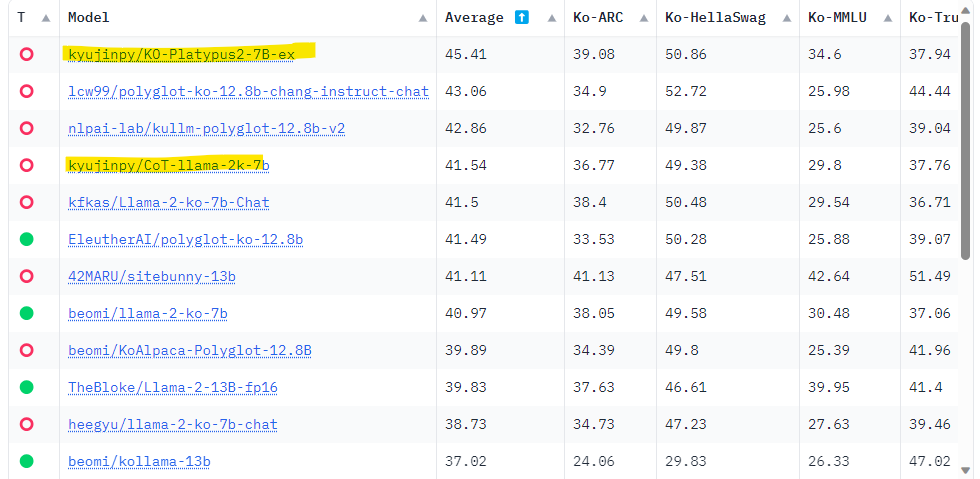Click the green dot icon for beomi/llama-2-ko-7b

point(26,313)
